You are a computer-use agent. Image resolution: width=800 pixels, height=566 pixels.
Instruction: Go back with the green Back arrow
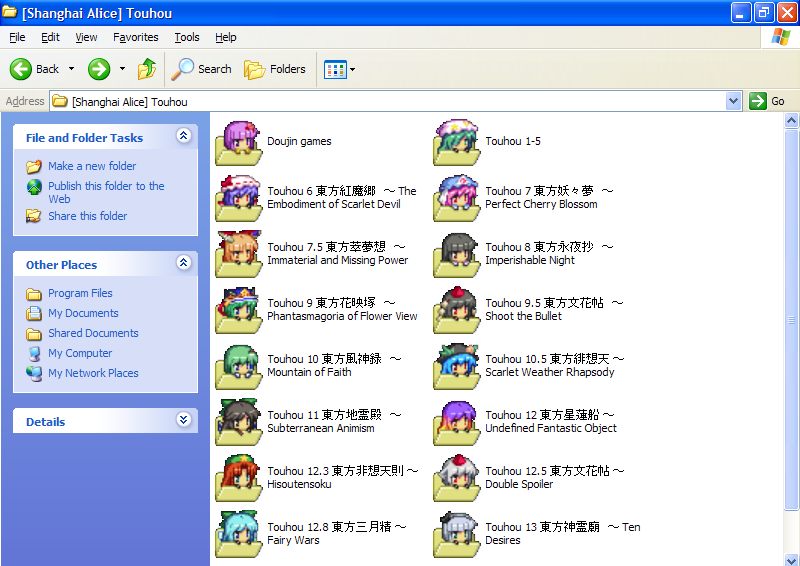[21, 69]
